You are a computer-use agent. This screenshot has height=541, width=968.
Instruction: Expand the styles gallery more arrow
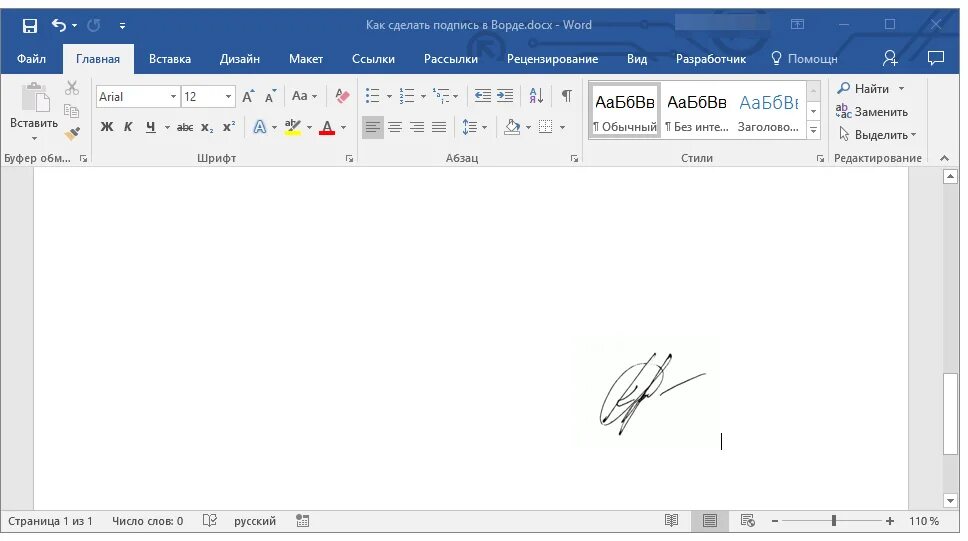[814, 130]
